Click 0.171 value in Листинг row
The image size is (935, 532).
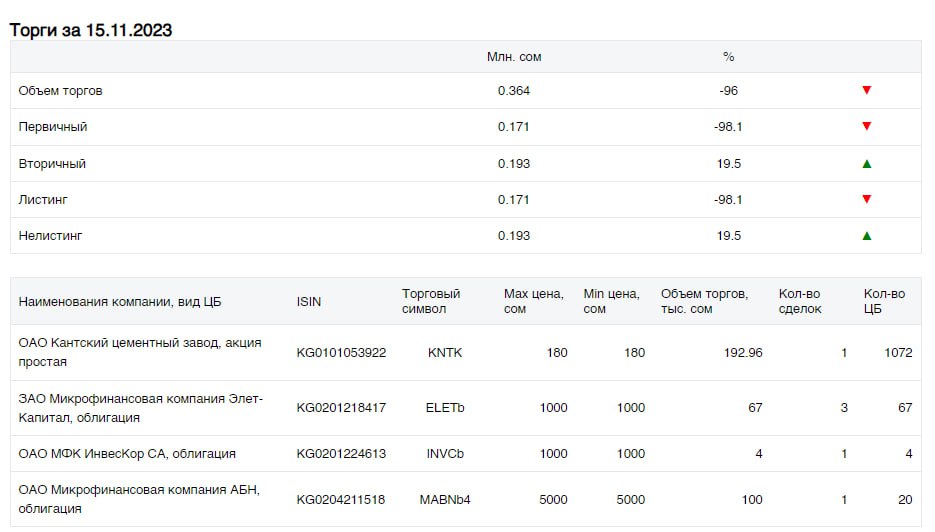(513, 200)
